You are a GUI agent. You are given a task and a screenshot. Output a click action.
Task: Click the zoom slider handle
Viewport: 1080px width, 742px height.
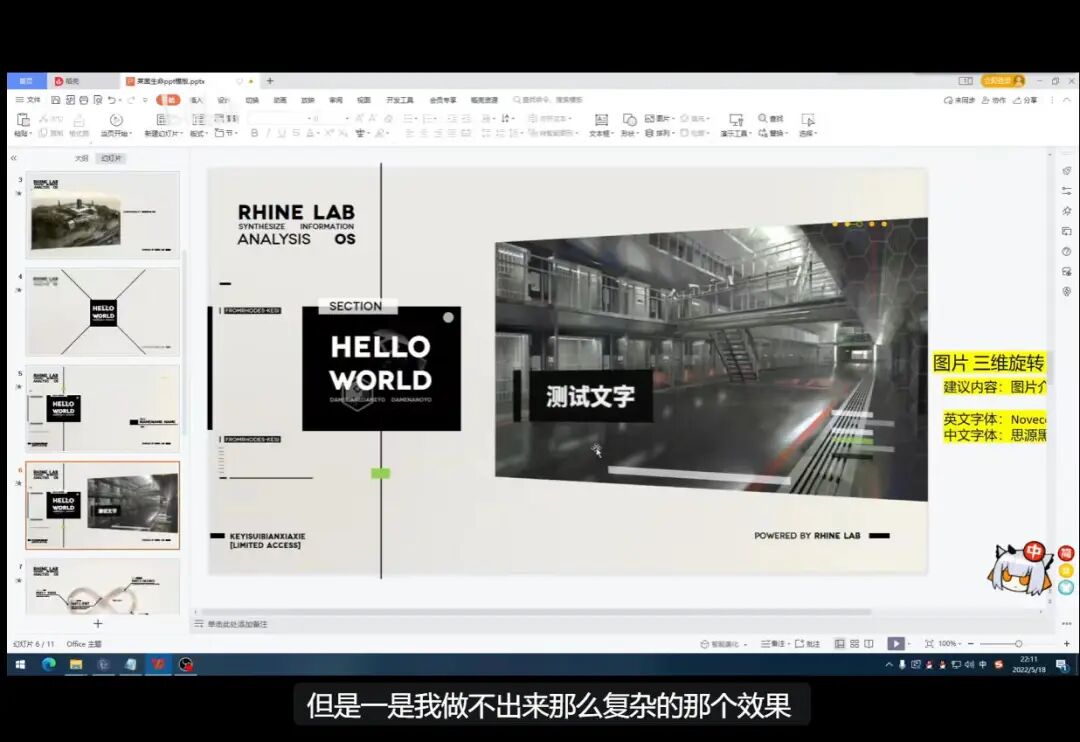coord(1018,643)
